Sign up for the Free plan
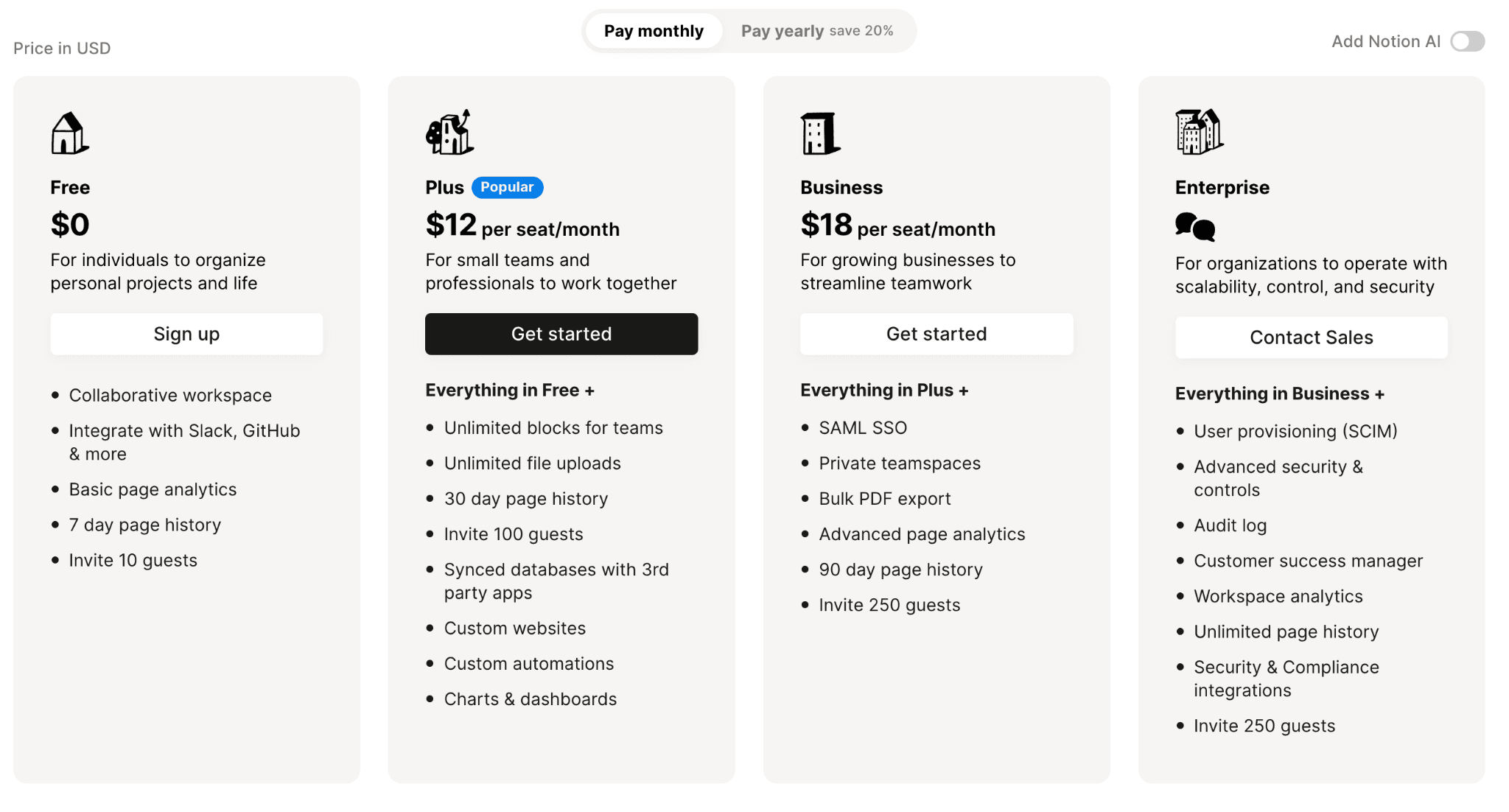 [186, 334]
